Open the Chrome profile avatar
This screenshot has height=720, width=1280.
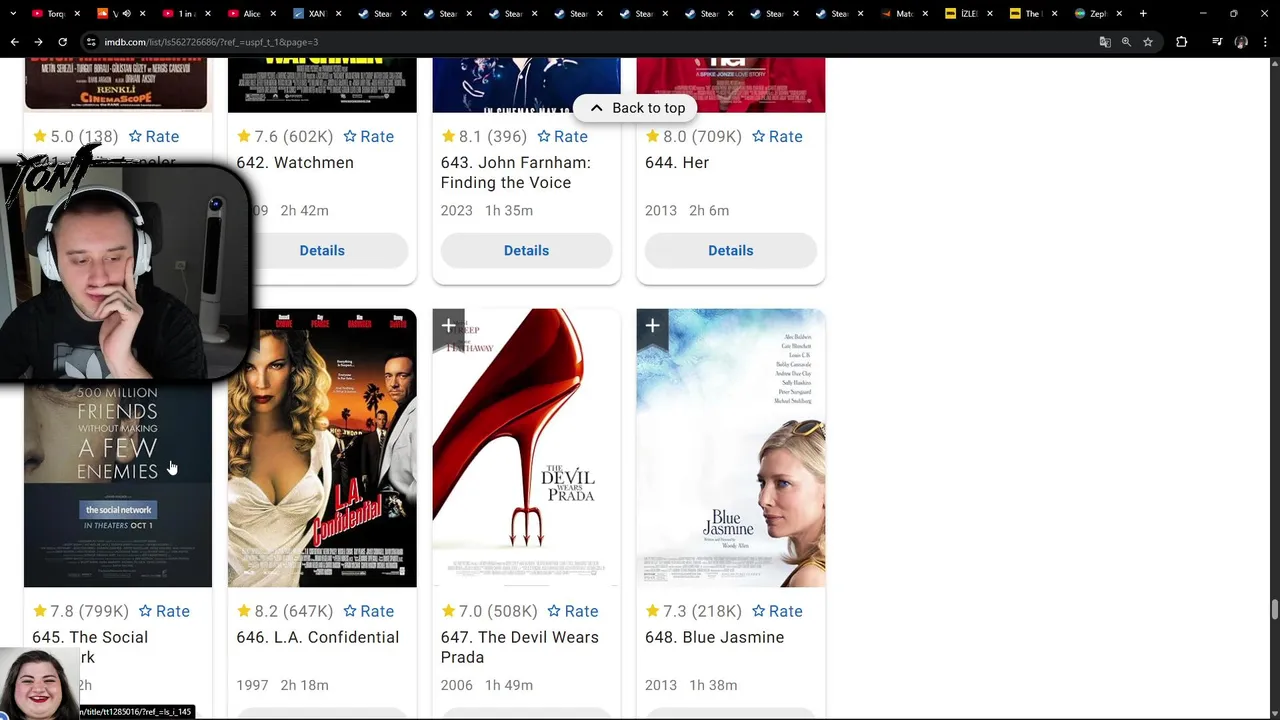1241,42
